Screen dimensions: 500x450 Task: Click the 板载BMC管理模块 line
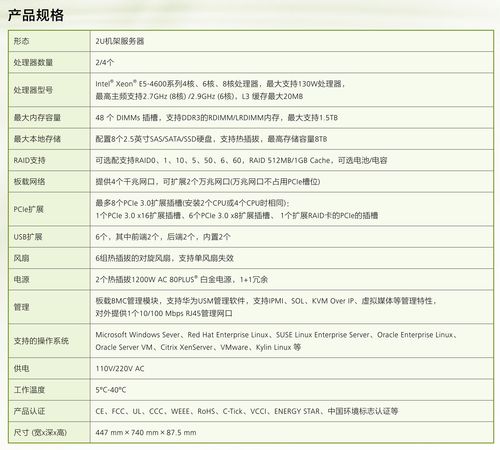[266, 301]
